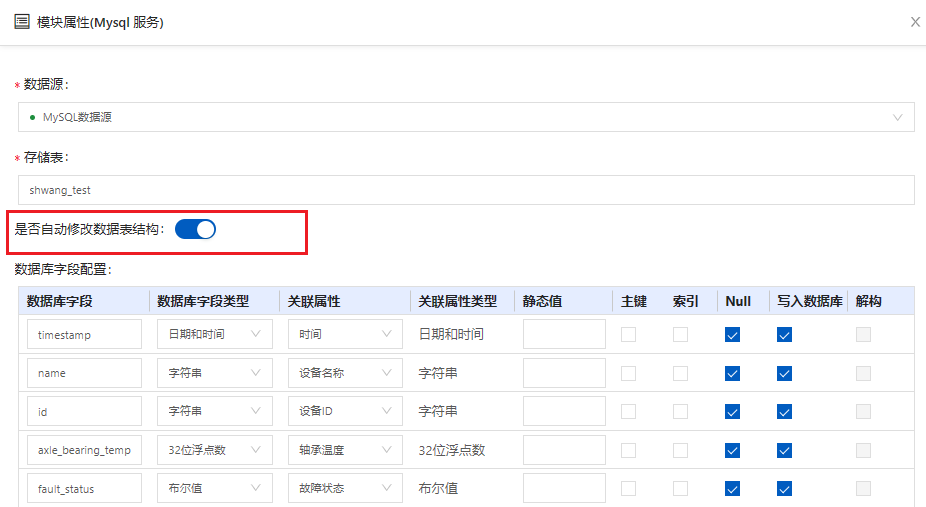Check 索引 checkbox for axle_bearing_temp row

click(680, 450)
